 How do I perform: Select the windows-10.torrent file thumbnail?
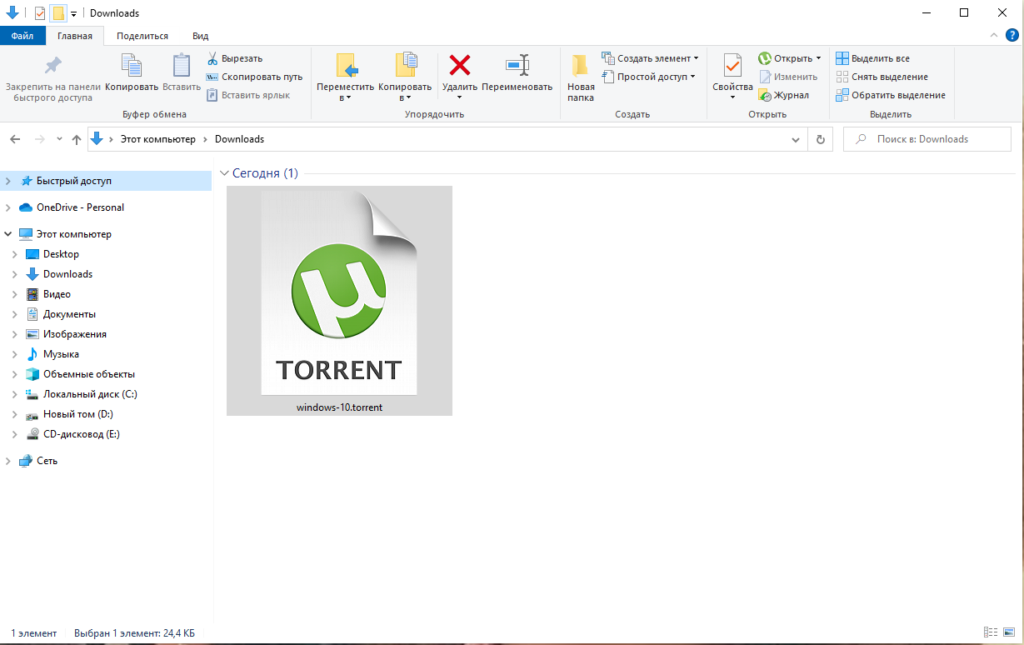(x=339, y=300)
